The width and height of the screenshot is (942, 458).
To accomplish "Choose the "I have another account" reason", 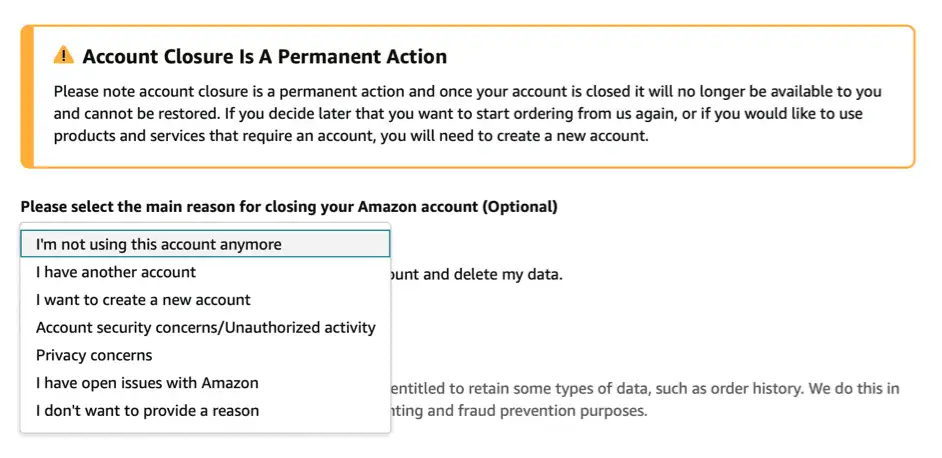I will tap(116, 272).
